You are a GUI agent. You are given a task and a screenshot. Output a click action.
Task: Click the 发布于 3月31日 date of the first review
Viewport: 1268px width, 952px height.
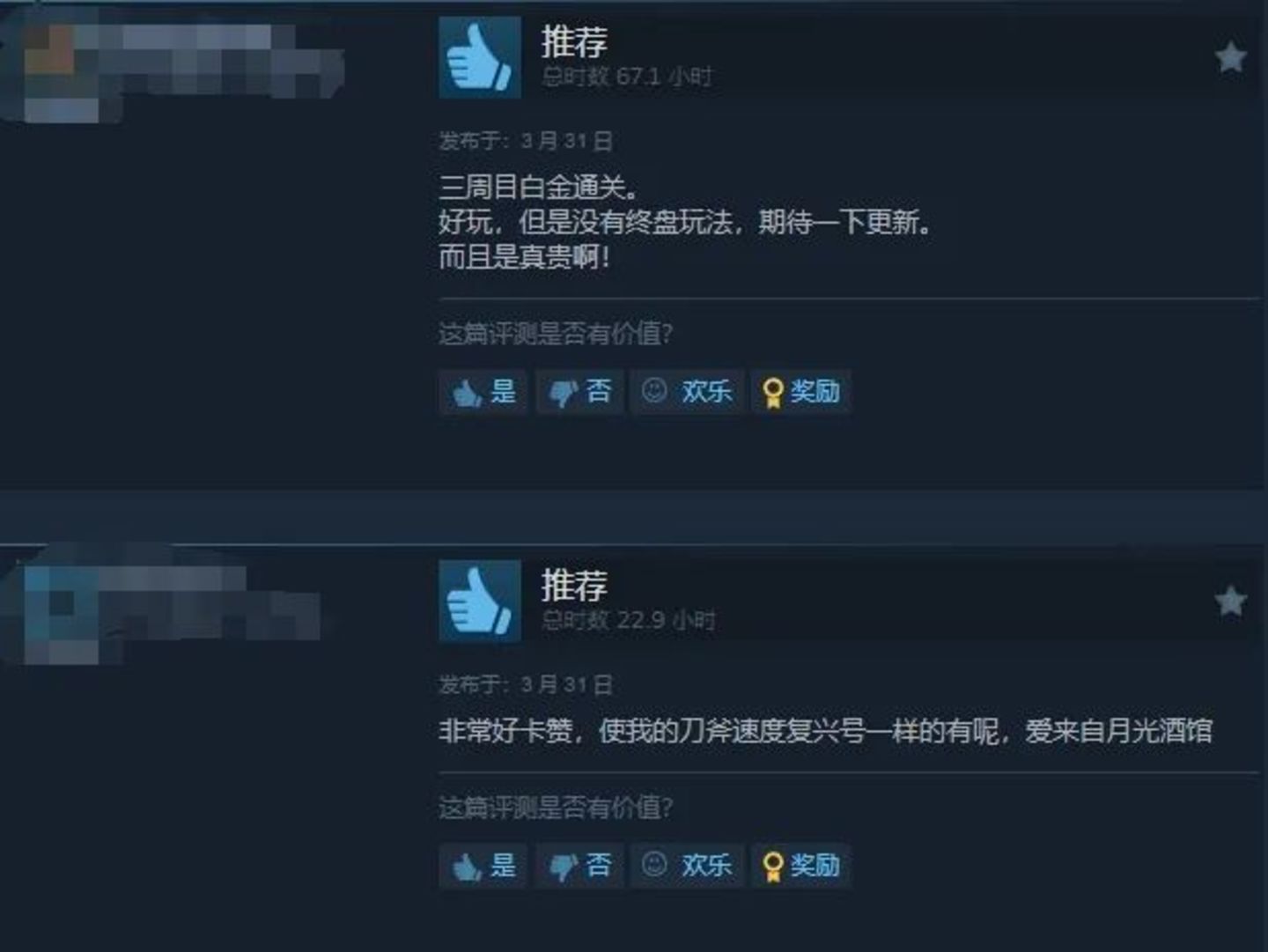(x=526, y=141)
